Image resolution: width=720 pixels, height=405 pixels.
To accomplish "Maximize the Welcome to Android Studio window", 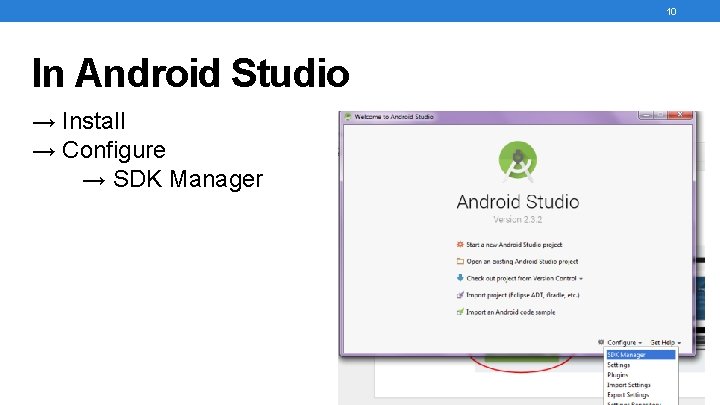I will 660,115.
